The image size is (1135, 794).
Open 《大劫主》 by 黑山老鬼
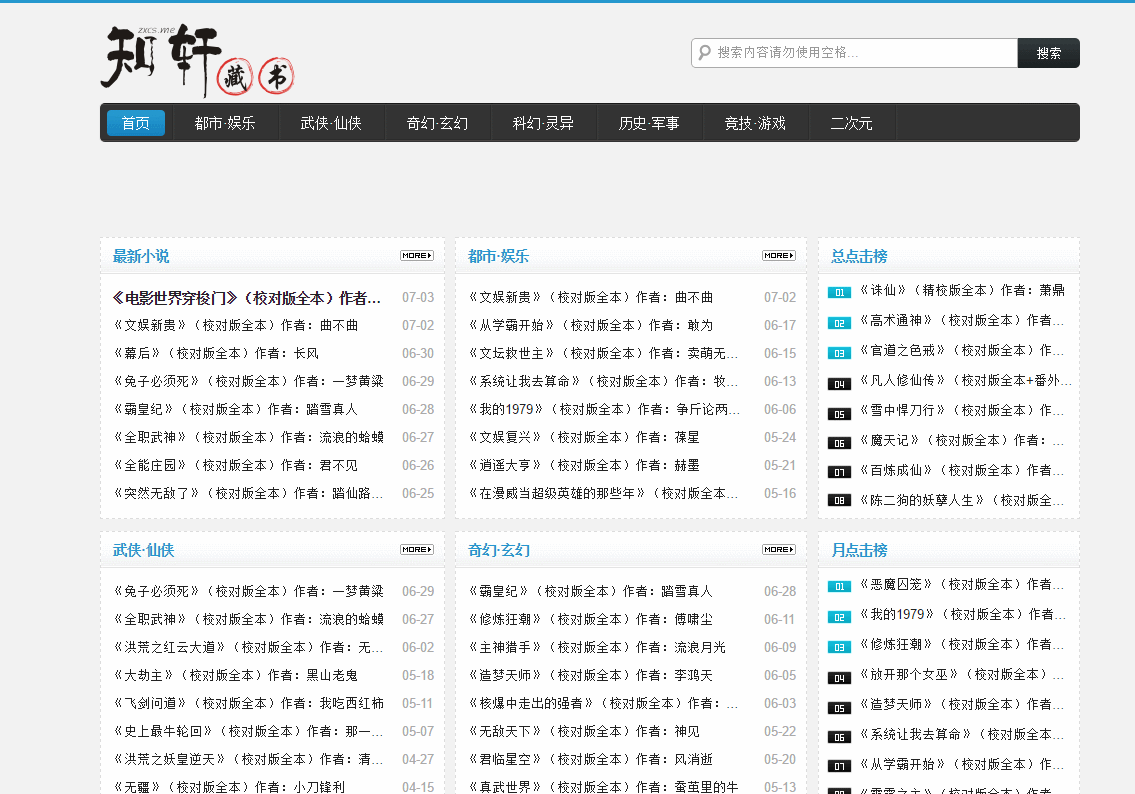click(x=235, y=676)
